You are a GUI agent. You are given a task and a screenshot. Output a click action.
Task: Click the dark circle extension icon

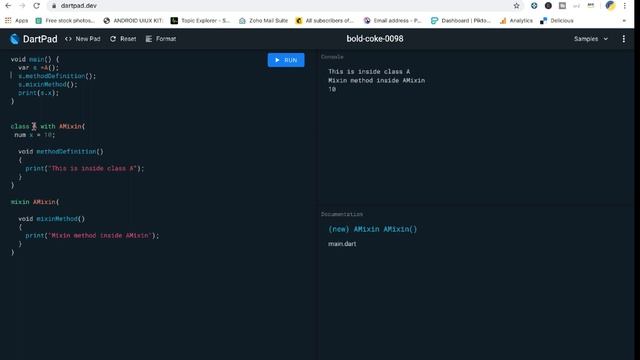(x=548, y=6)
